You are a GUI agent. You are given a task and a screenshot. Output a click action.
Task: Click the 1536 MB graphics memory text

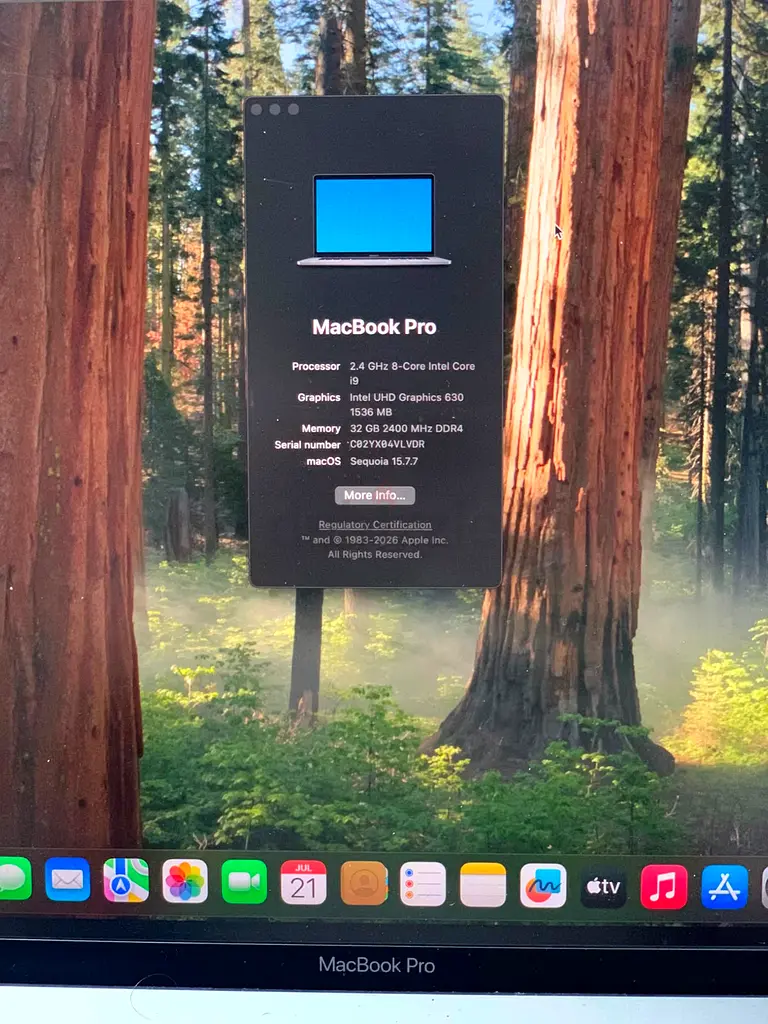click(x=371, y=412)
